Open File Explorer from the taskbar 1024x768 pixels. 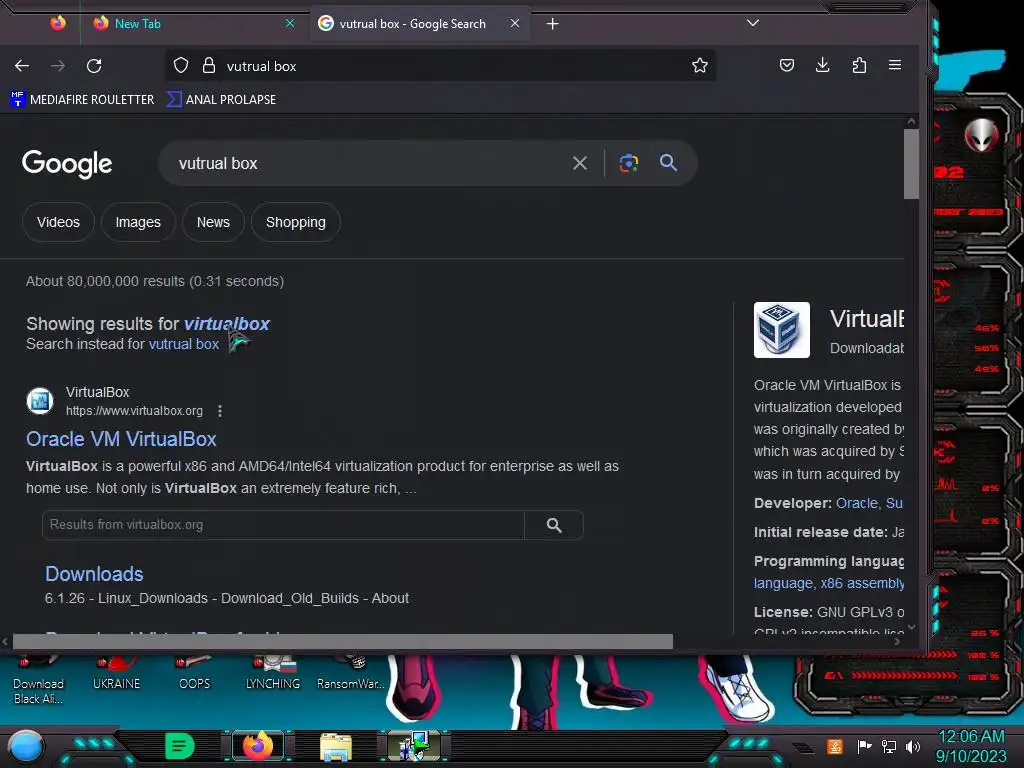click(x=336, y=746)
